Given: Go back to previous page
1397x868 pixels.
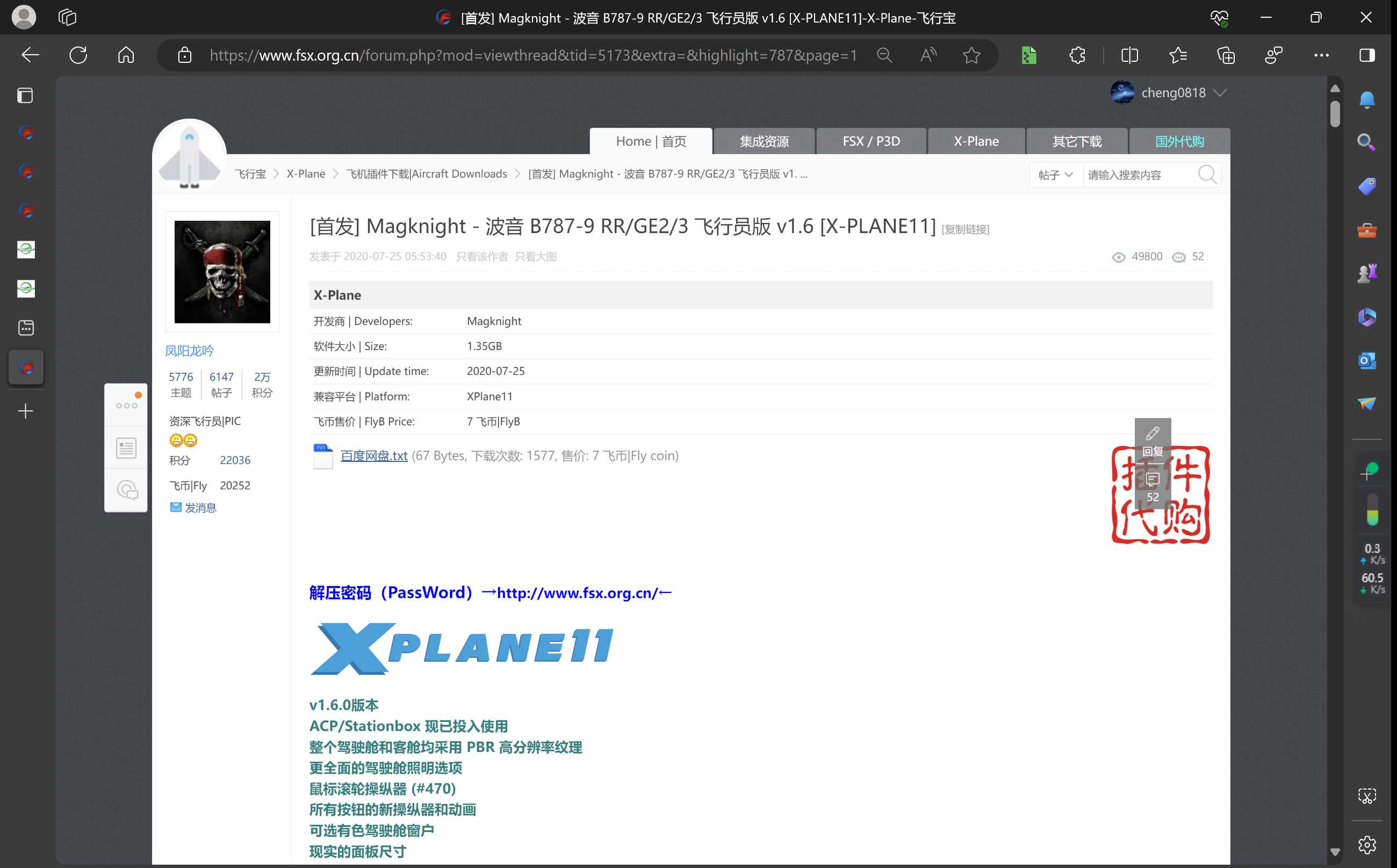Looking at the screenshot, I should tap(30, 55).
